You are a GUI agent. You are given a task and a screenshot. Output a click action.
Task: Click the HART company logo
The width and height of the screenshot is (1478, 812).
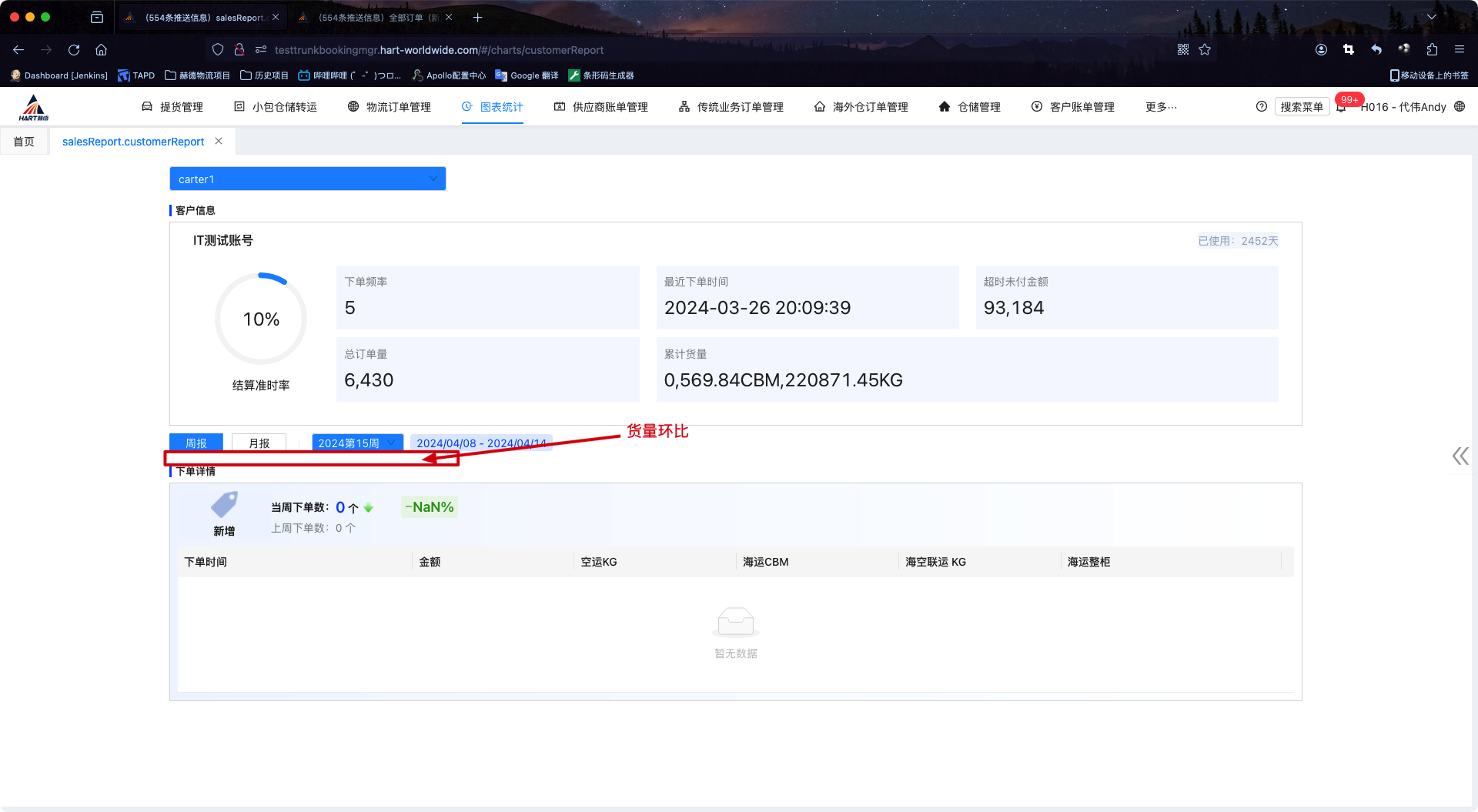(34, 108)
